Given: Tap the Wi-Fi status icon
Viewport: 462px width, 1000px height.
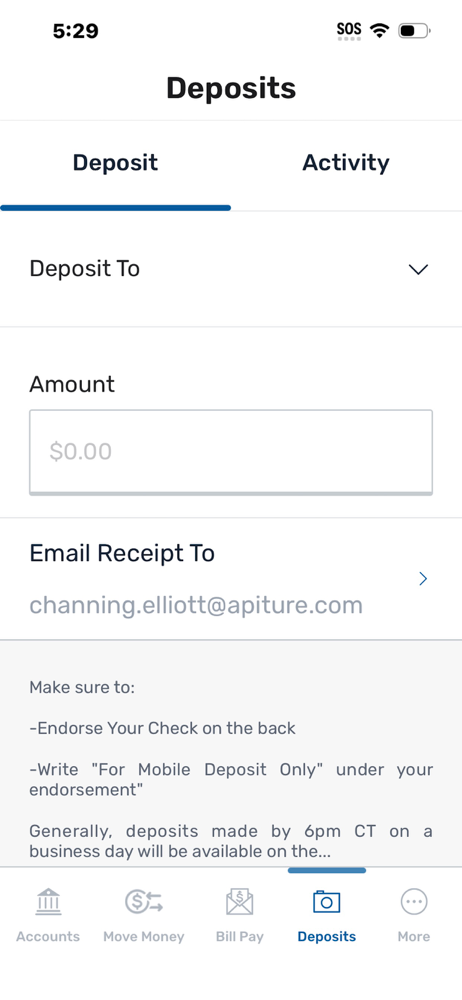Looking at the screenshot, I should pos(380,30).
